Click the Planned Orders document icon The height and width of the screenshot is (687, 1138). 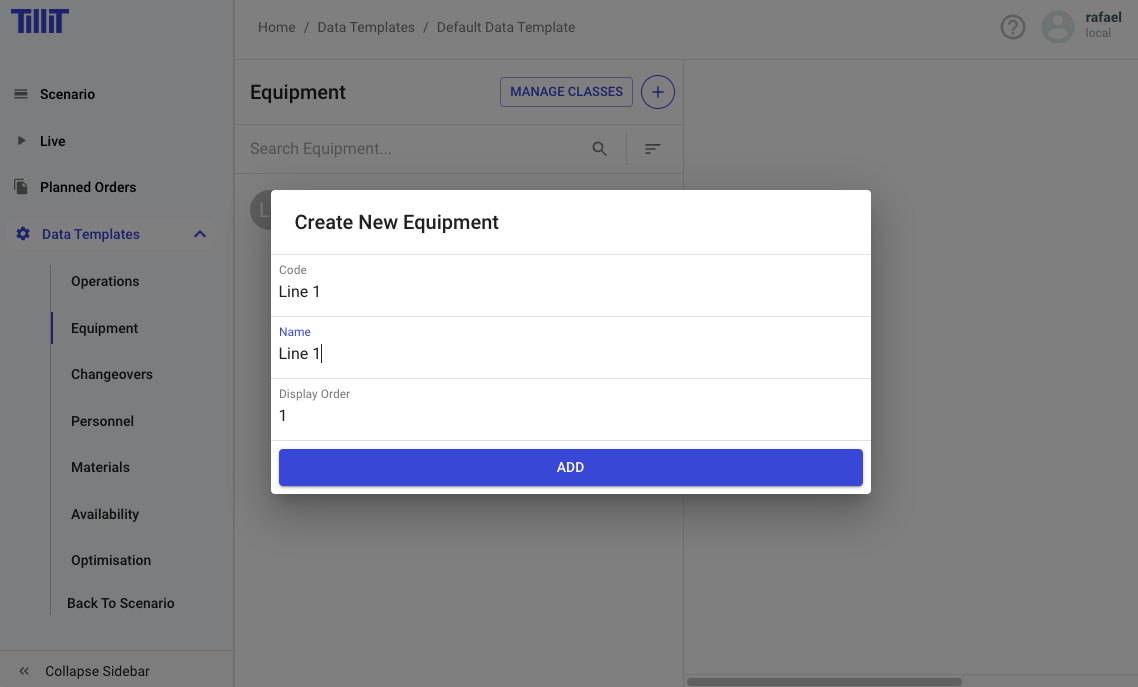20,187
